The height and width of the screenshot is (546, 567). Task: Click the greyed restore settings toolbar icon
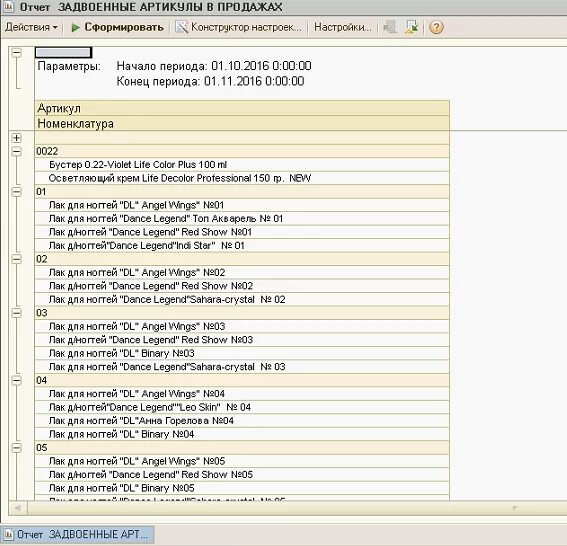coord(390,27)
